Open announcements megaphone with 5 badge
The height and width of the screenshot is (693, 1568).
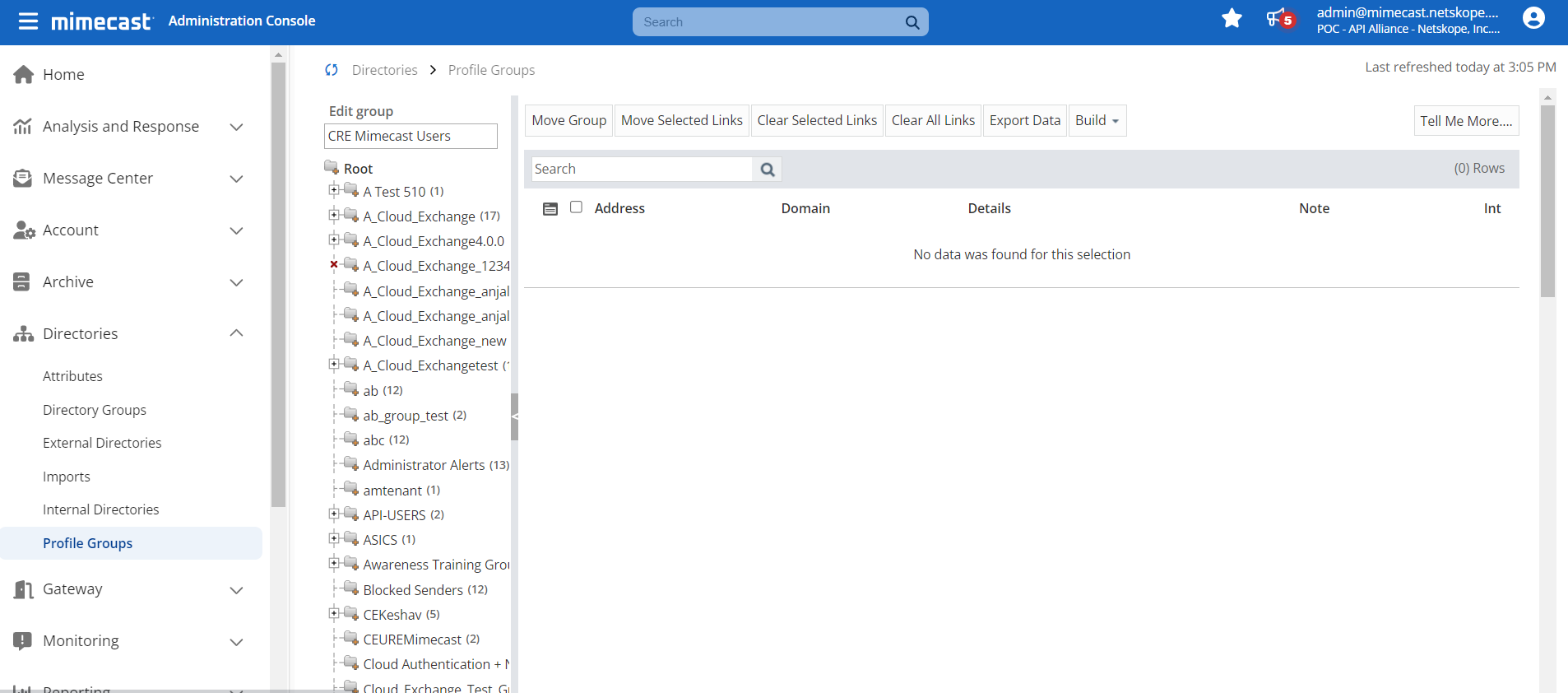click(1280, 18)
